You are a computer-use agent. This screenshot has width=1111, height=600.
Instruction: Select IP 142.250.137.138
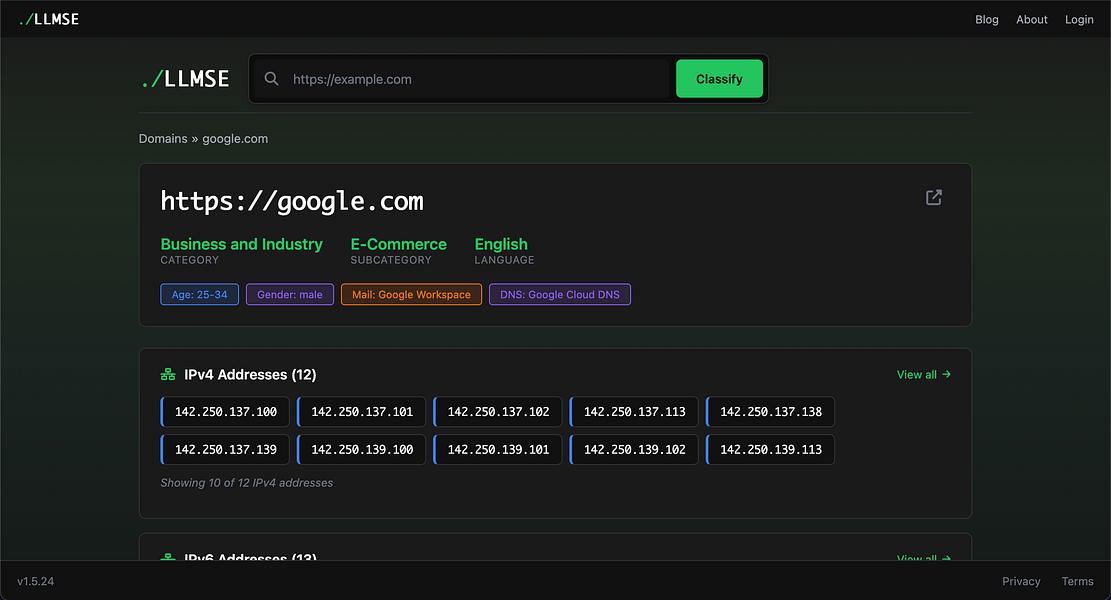click(x=770, y=412)
